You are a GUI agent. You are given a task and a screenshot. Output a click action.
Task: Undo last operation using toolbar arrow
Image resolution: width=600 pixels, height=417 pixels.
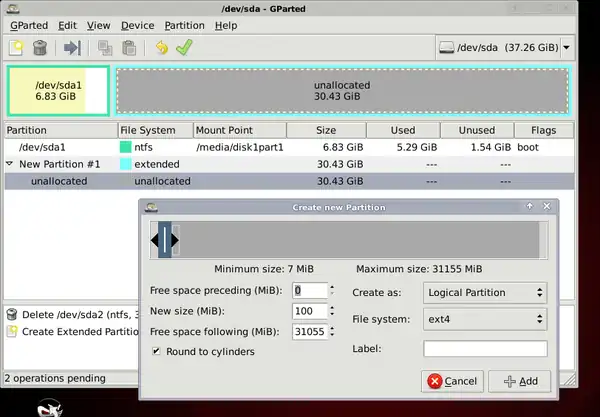[160, 47]
